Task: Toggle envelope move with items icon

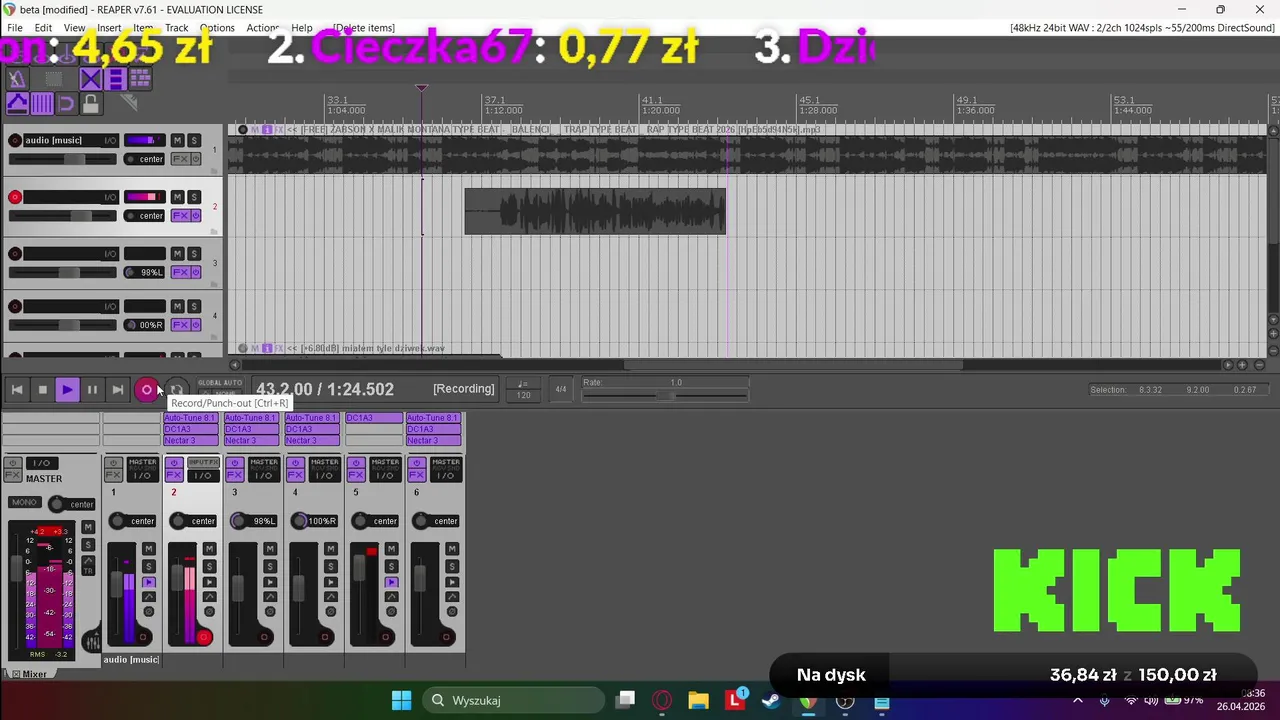Action: pos(17,103)
